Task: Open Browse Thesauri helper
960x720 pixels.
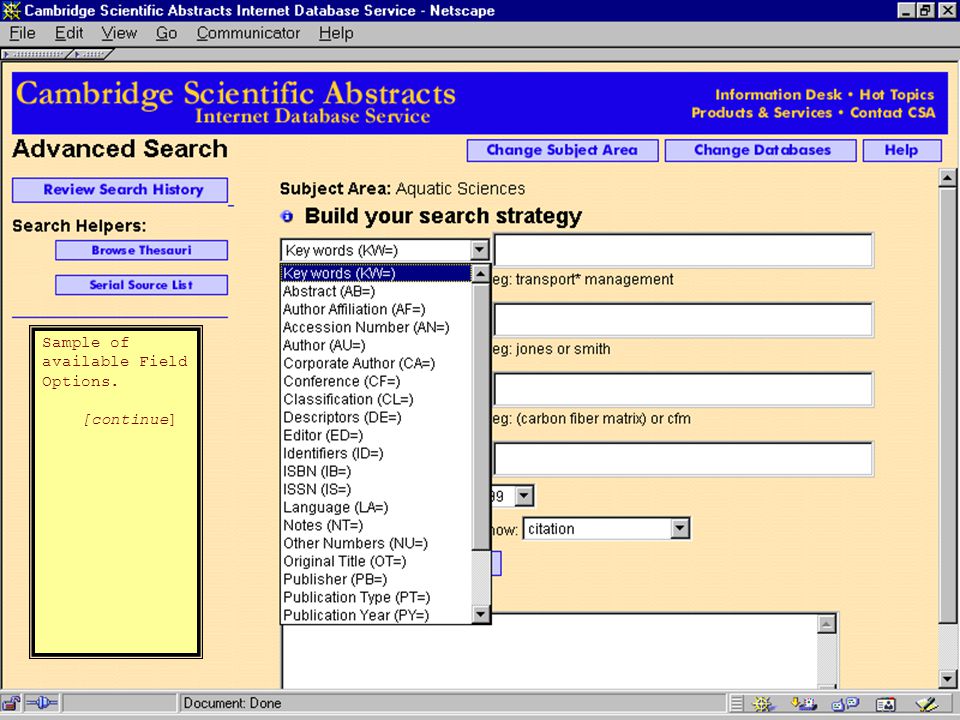Action: [x=141, y=250]
